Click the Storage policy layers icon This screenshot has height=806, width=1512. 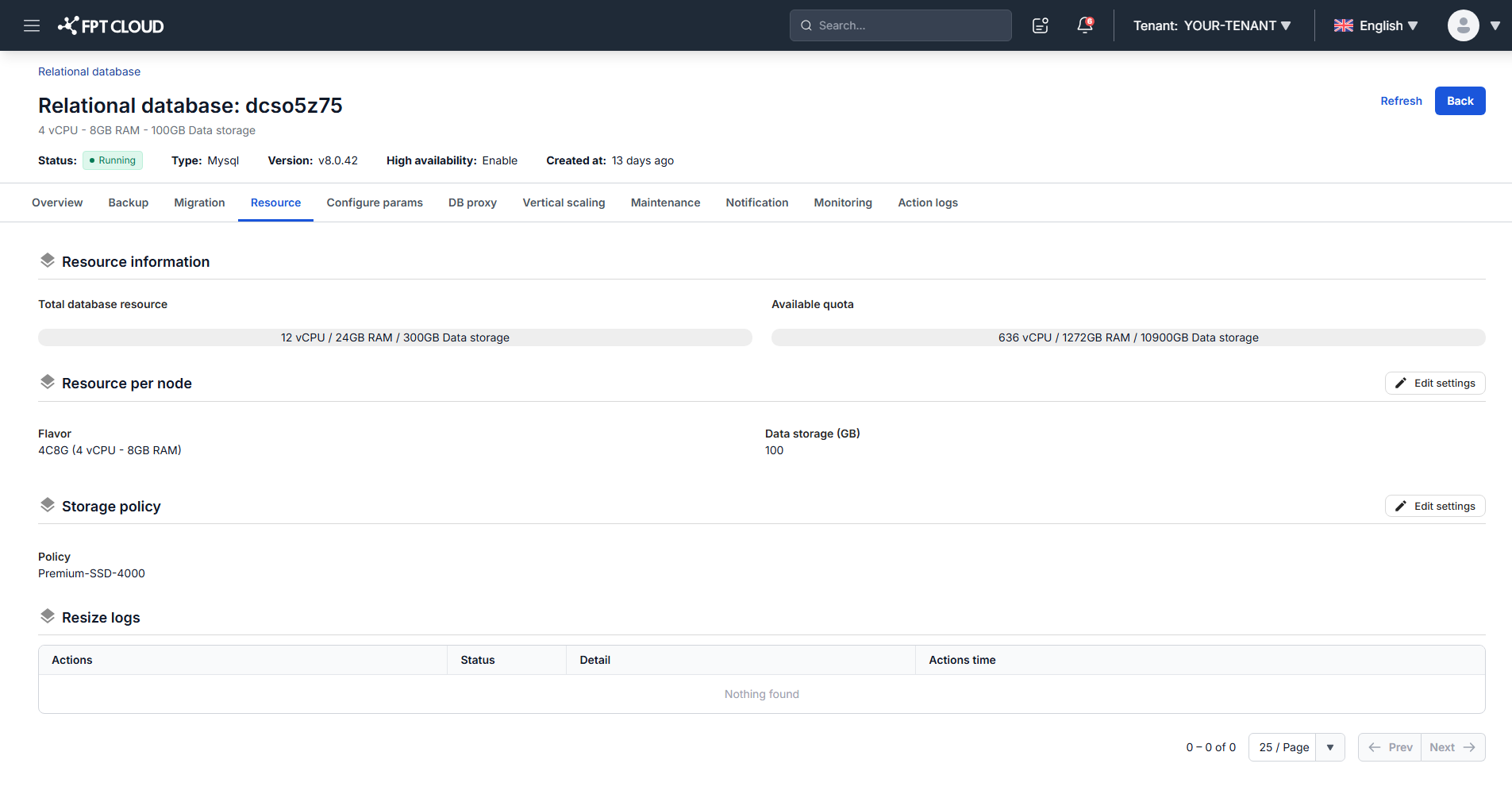point(48,505)
